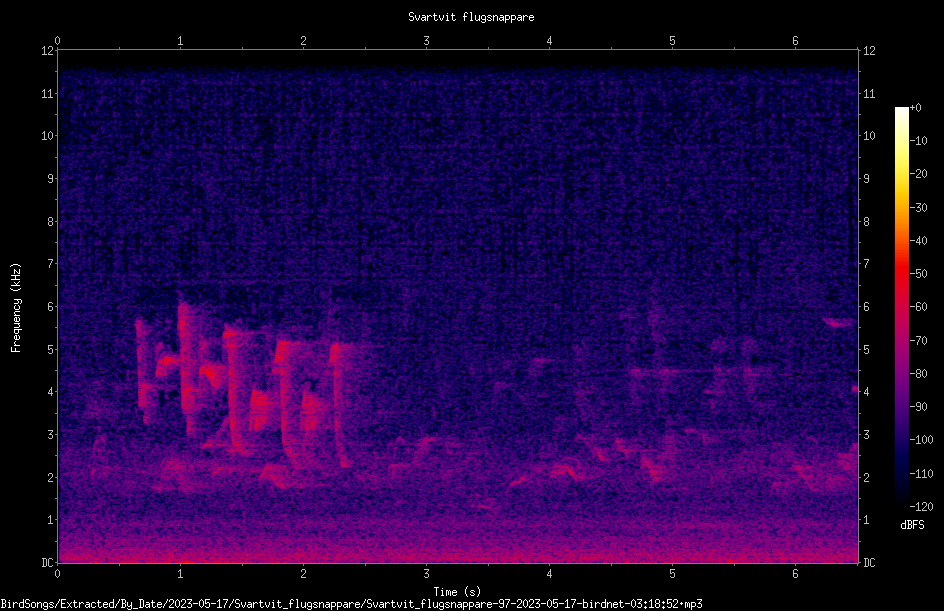
Task: Click the -30 yellow color scale level
Action: (918, 208)
